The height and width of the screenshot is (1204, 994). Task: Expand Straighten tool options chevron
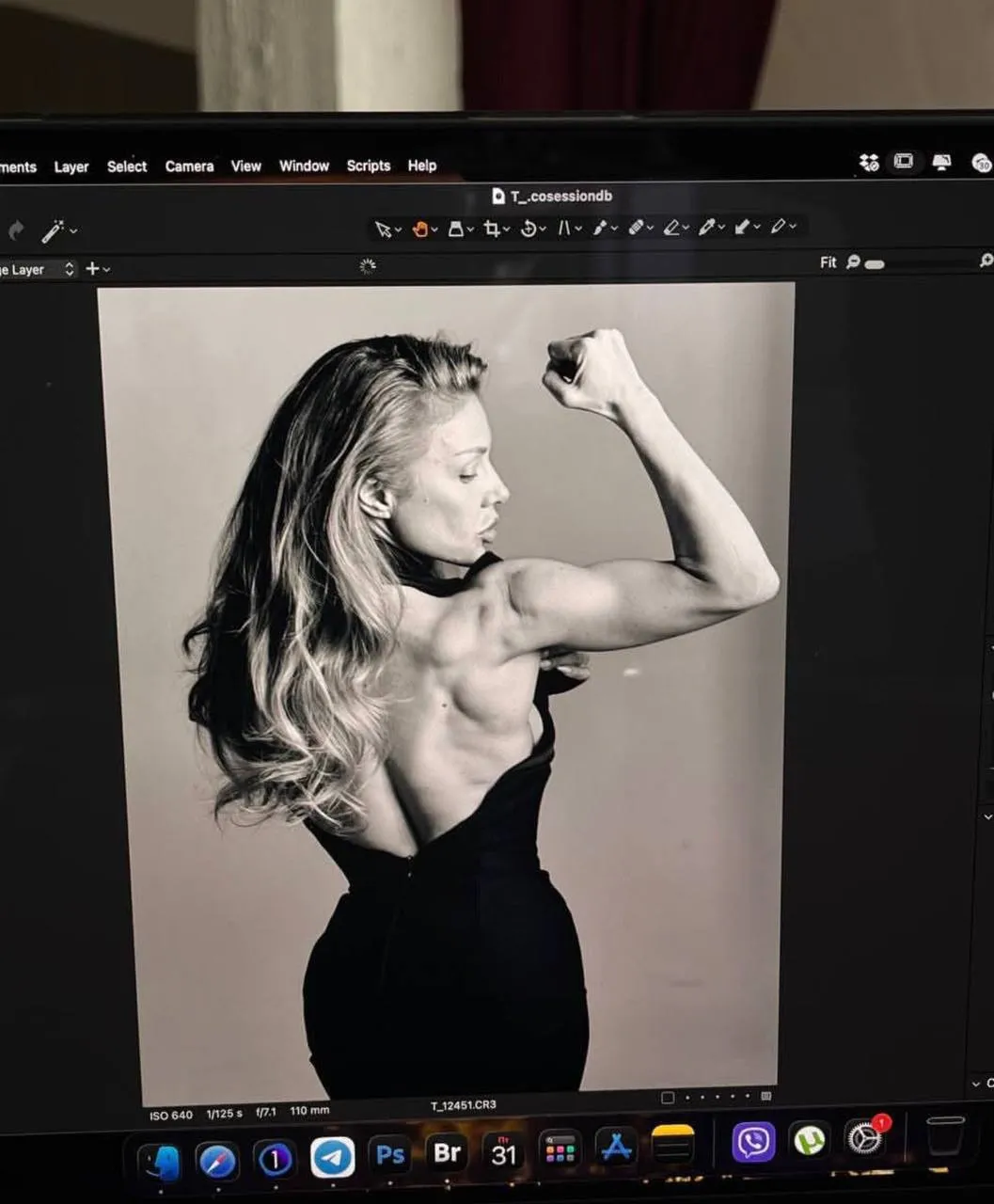click(543, 230)
